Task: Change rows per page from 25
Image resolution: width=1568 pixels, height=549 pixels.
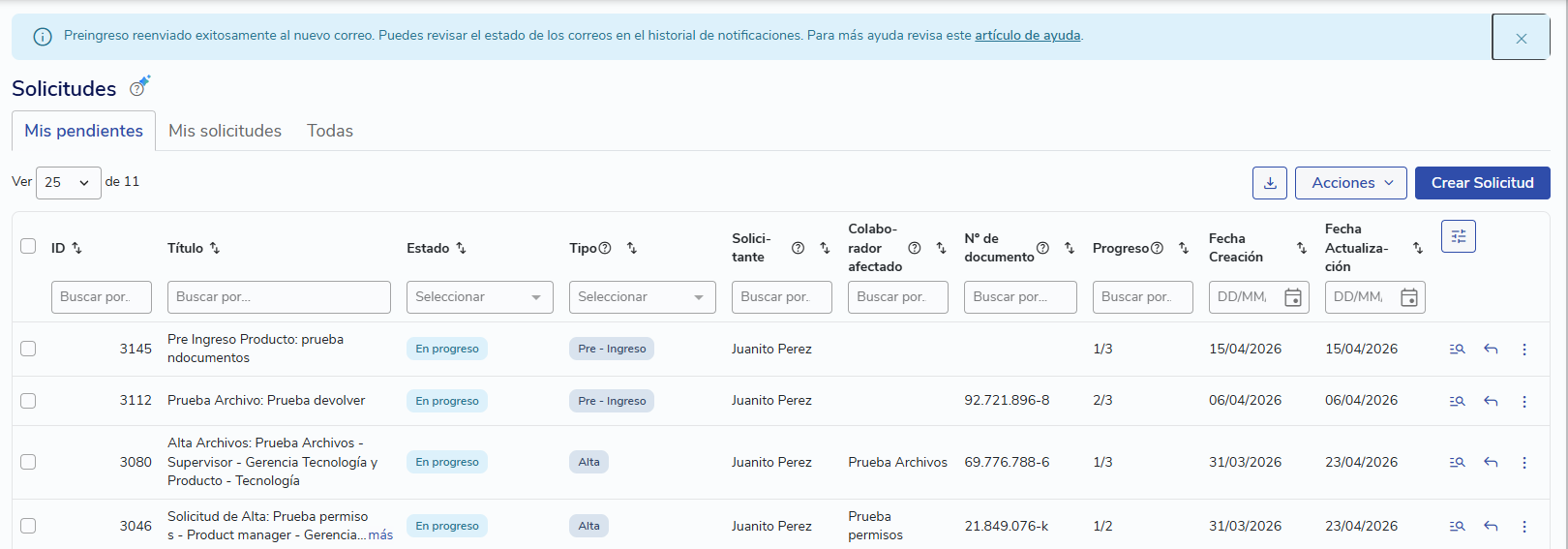Action: [x=68, y=182]
